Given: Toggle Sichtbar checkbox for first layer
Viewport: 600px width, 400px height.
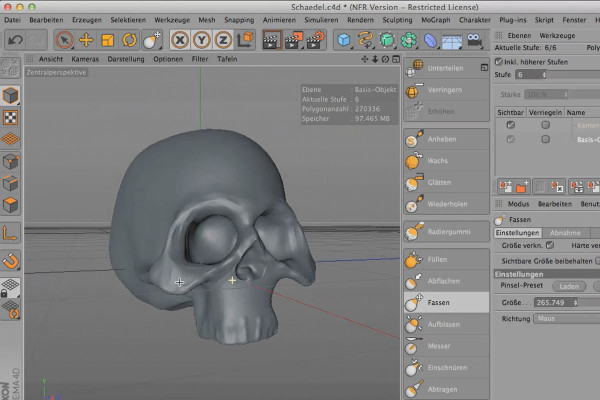Looking at the screenshot, I should coord(510,125).
